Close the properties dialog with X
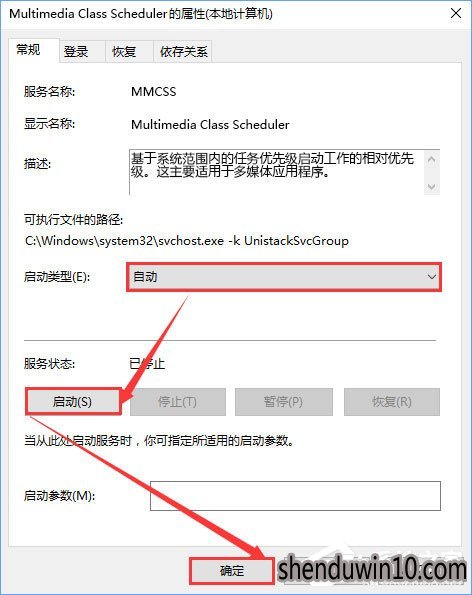The width and height of the screenshot is (472, 595). click(x=456, y=14)
